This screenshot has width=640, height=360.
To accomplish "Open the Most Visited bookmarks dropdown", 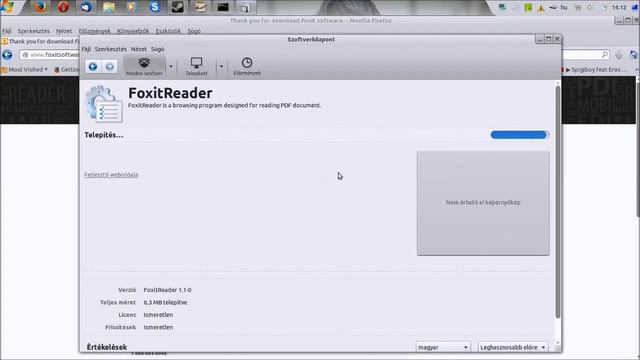I will click(24, 70).
